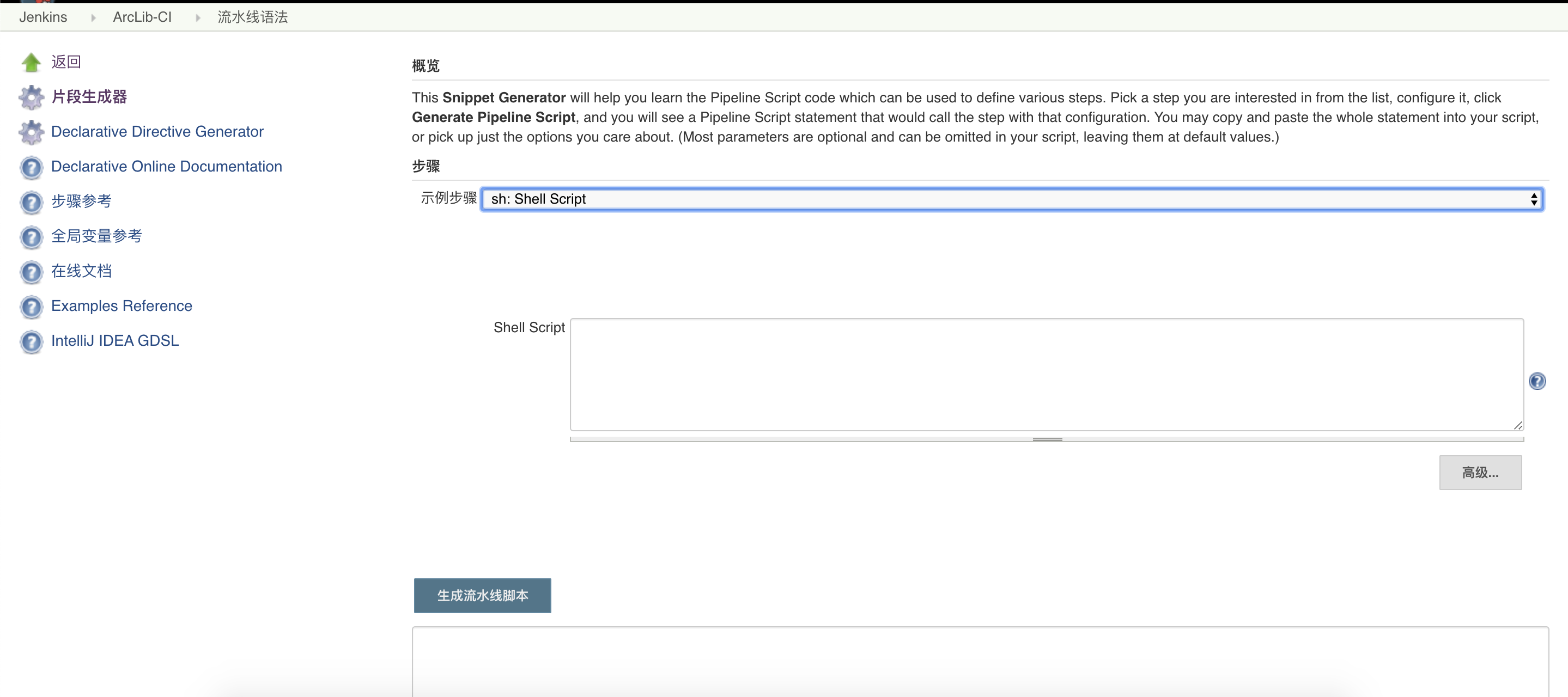Click the 生成流水线脚本 button

(483, 595)
